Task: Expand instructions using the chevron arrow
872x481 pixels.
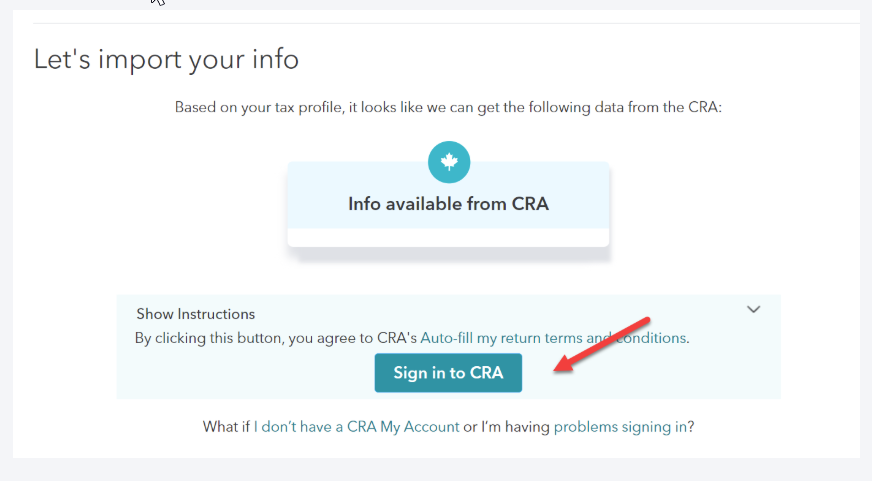Action: 754,310
